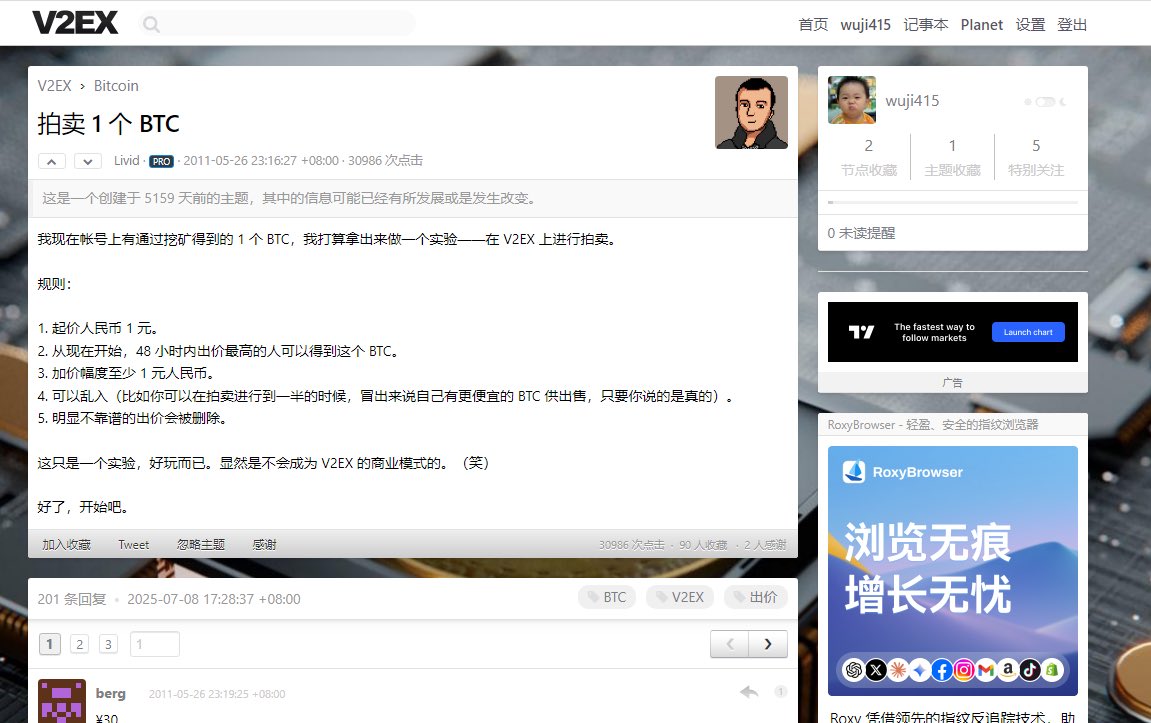Open 设置 from the top navigation
This screenshot has width=1151, height=723.
pos(1030,25)
